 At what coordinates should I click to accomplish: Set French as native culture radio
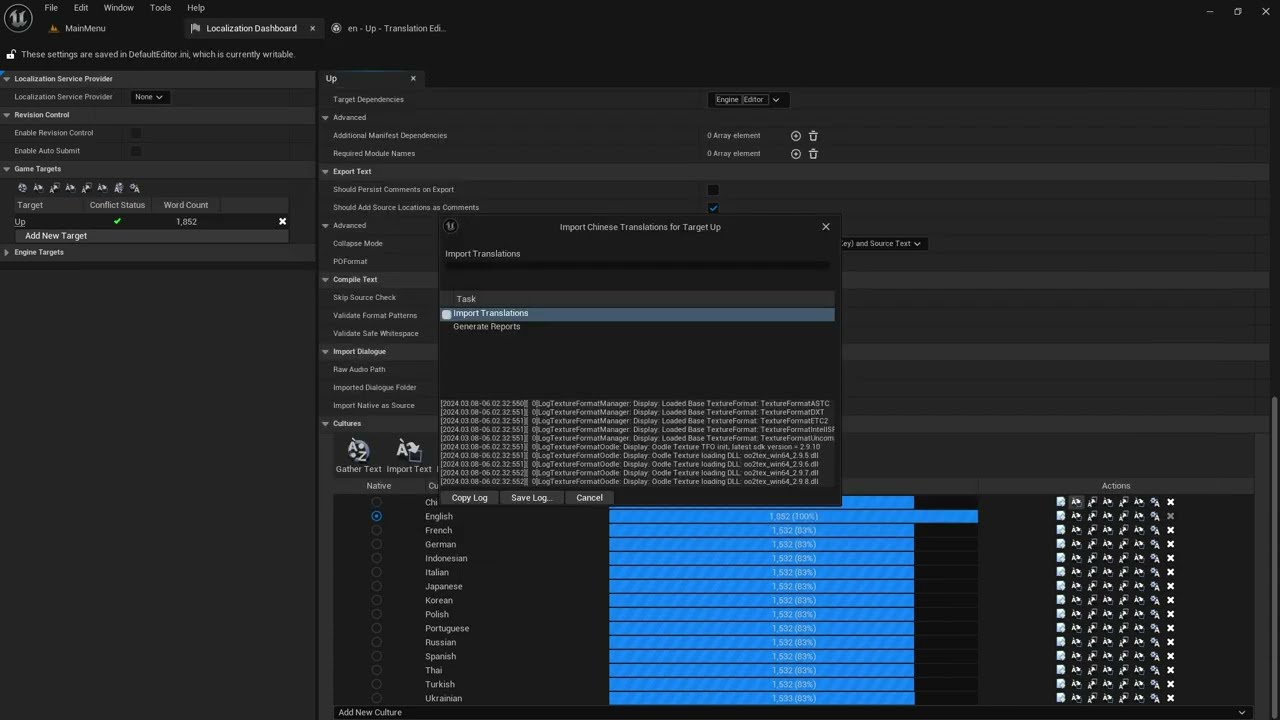(x=377, y=530)
